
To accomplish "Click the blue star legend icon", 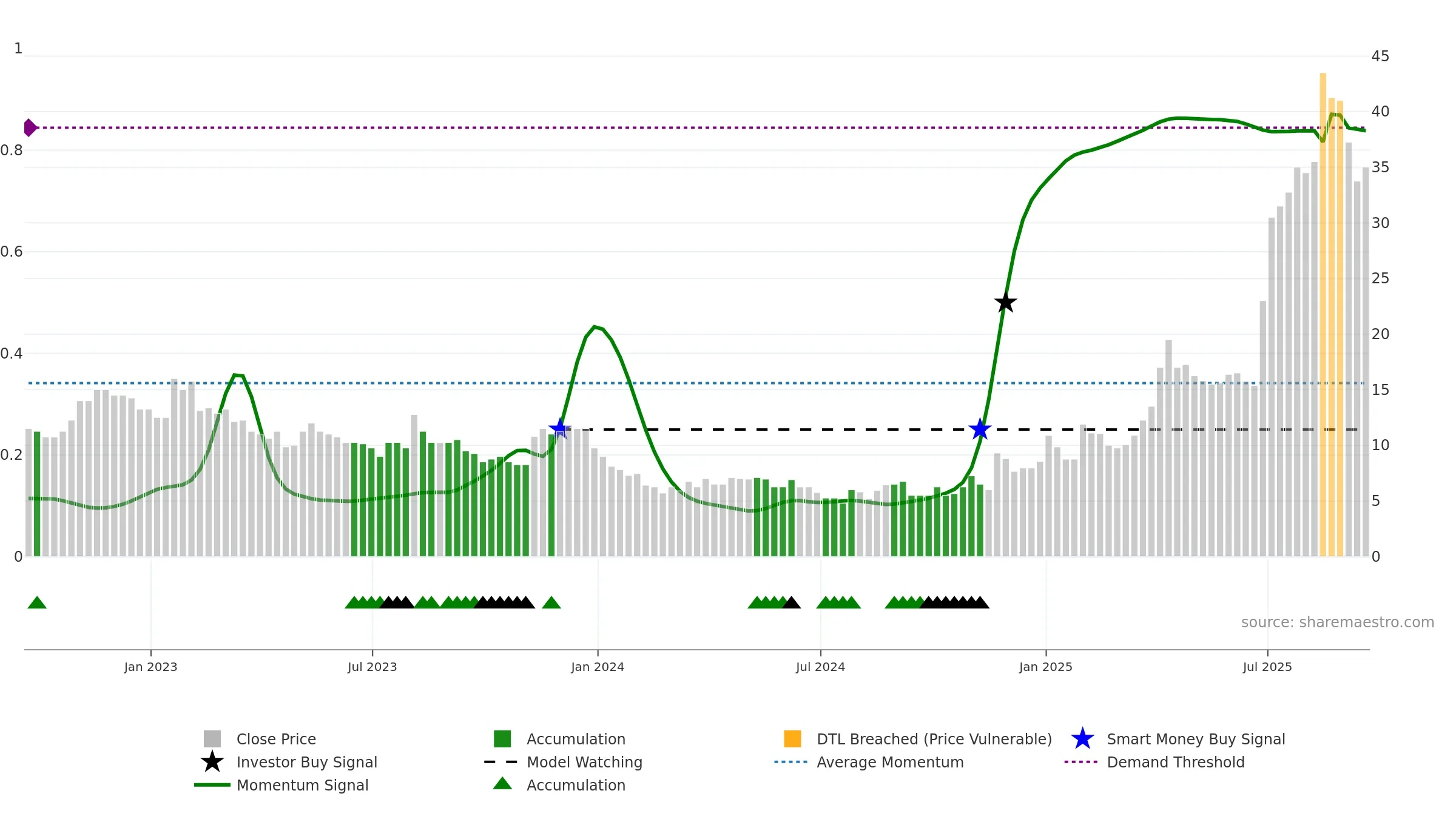I will [1082, 739].
